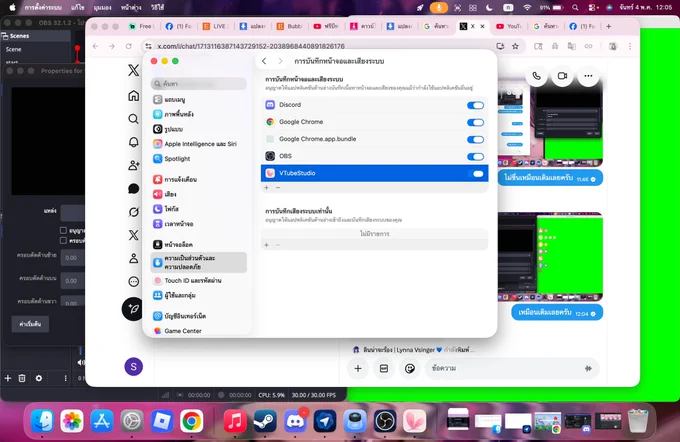Toggle Discord screen recording permission
The height and width of the screenshot is (442, 680).
(475, 105)
